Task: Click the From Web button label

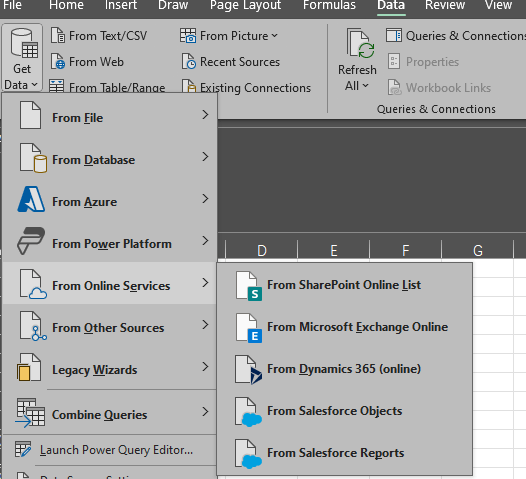Action: click(x=96, y=62)
